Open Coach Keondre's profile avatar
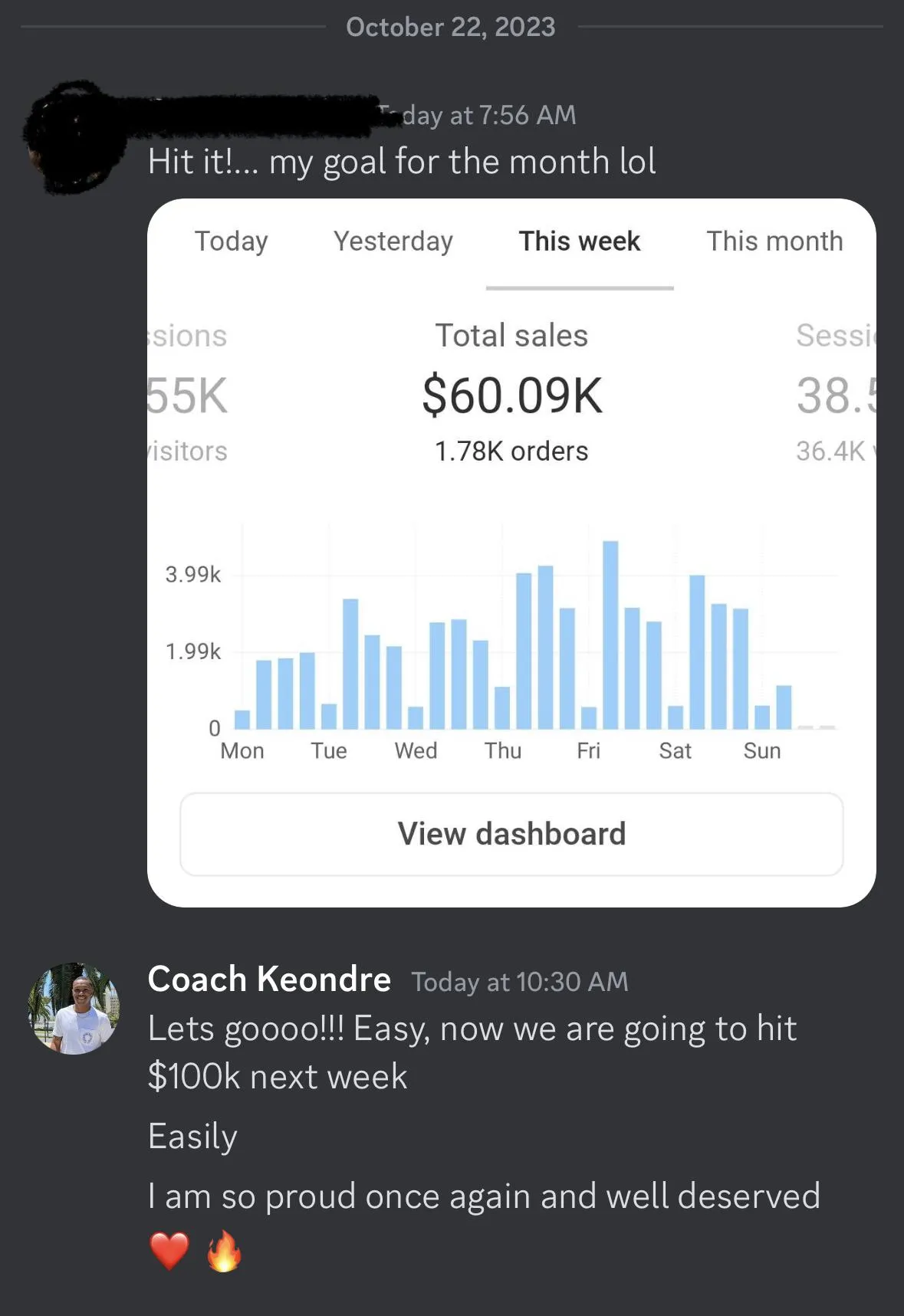Image resolution: width=904 pixels, height=1316 pixels. point(74,1008)
